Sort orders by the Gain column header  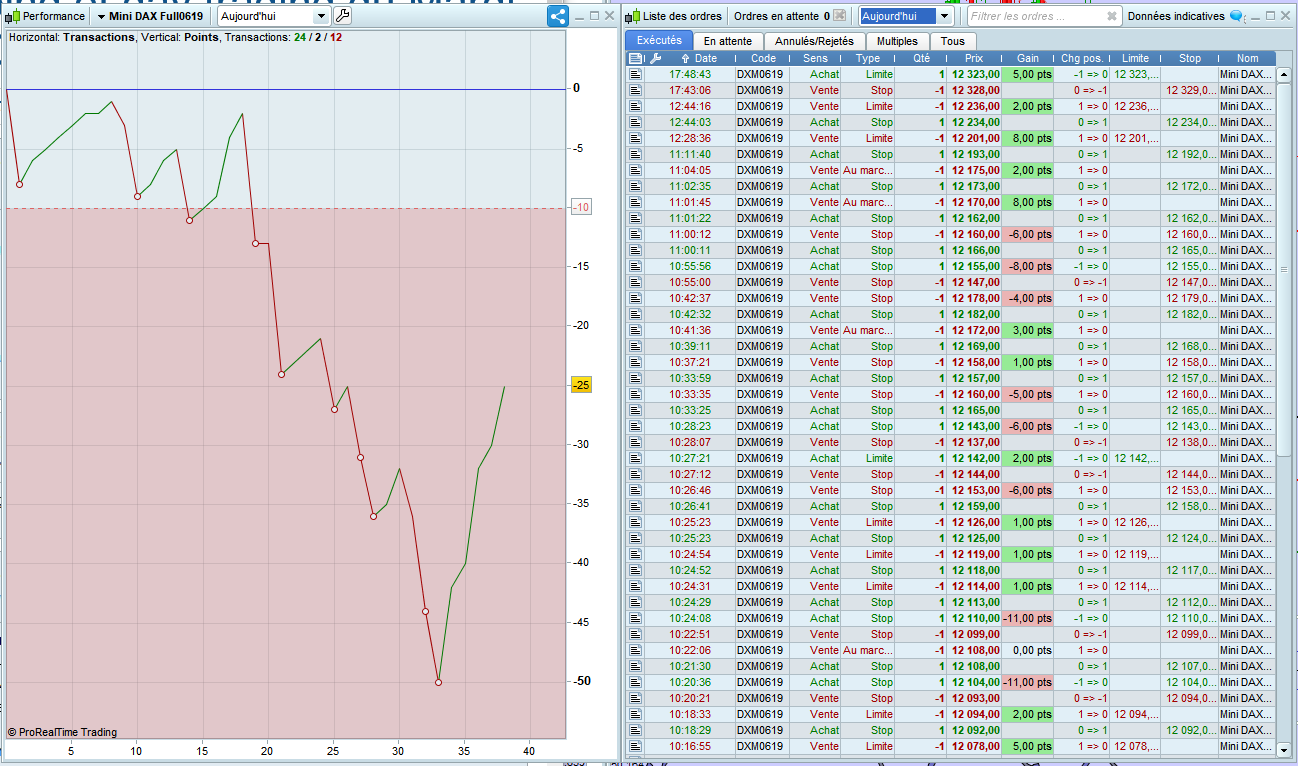tap(1027, 58)
